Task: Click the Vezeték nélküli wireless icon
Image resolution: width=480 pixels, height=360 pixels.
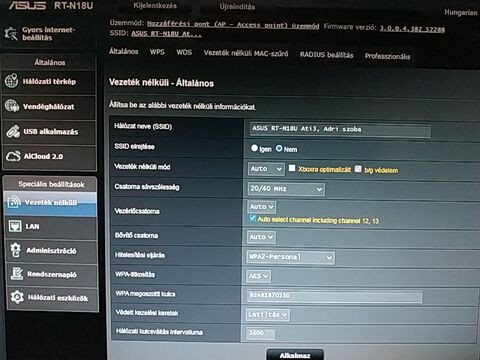Action: coord(14,202)
